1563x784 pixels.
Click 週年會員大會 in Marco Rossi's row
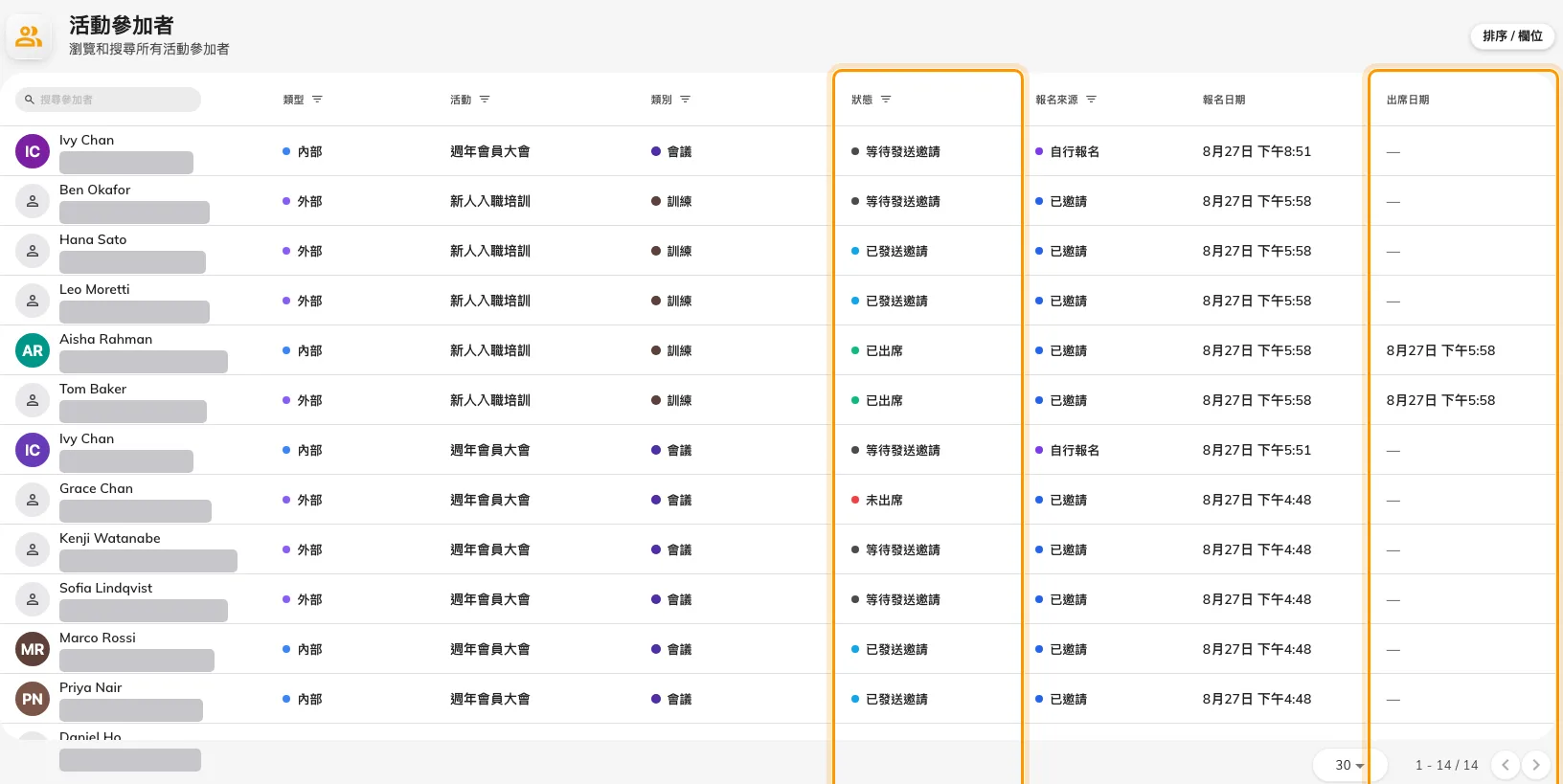[x=490, y=649]
